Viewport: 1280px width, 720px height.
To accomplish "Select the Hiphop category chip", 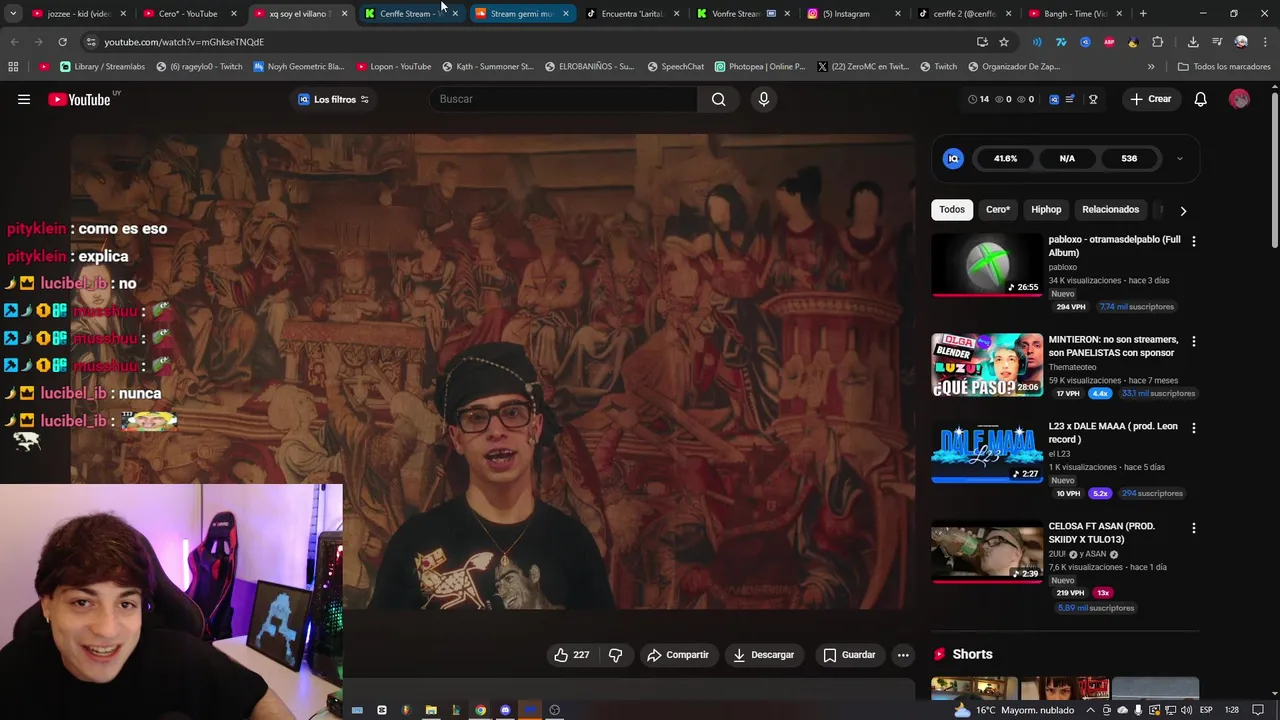I will pos(1046,210).
